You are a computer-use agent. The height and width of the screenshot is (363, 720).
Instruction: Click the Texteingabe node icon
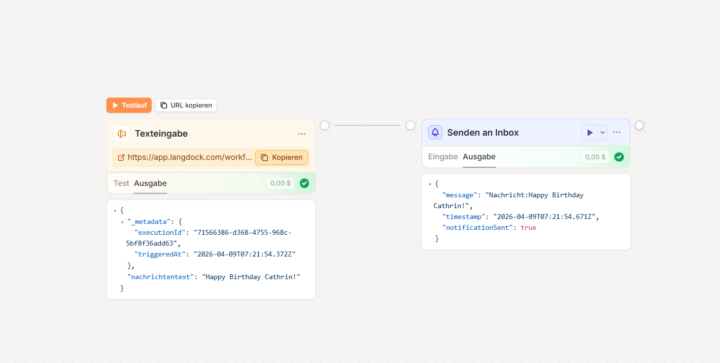pos(122,134)
